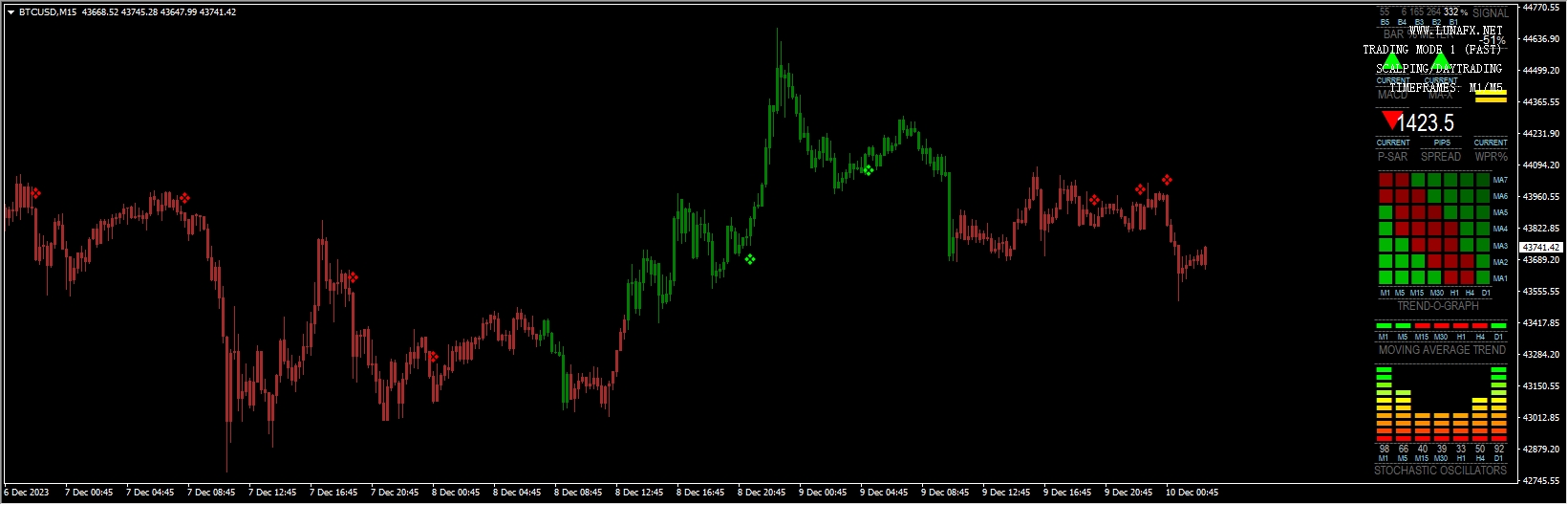Screen dimensions: 1568x505
Task: Click the M1 bar in Moving Average Trend
Action: (1384, 326)
